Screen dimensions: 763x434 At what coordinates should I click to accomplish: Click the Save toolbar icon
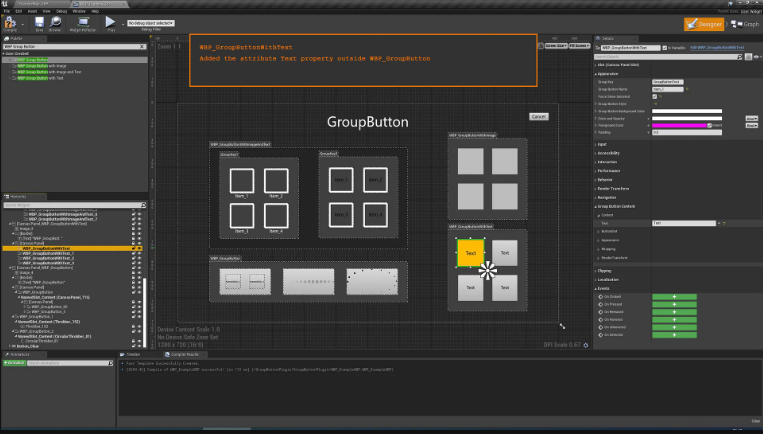[39, 22]
